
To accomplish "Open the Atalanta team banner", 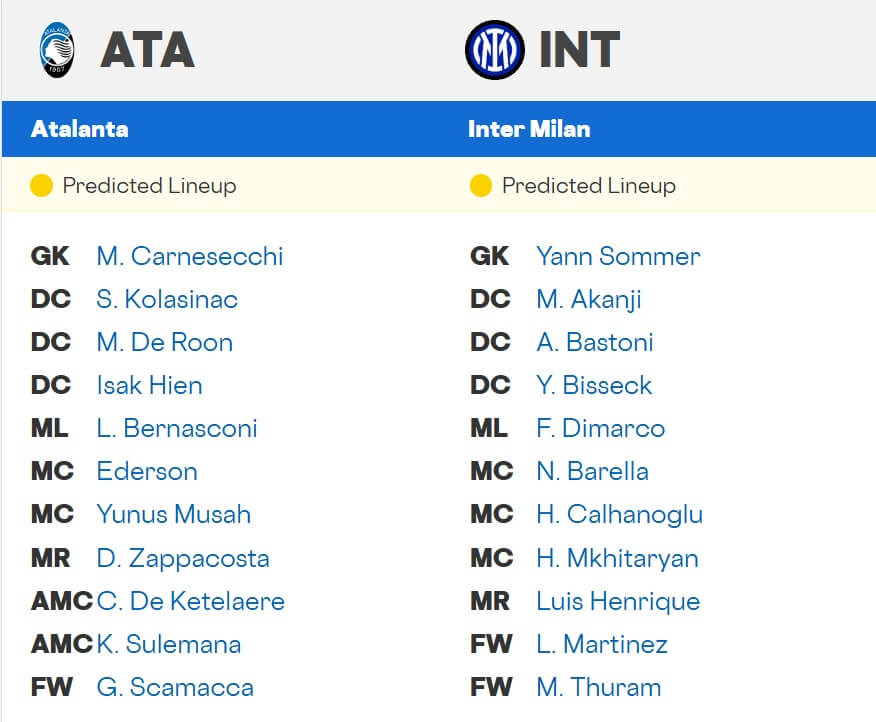I will [80, 129].
